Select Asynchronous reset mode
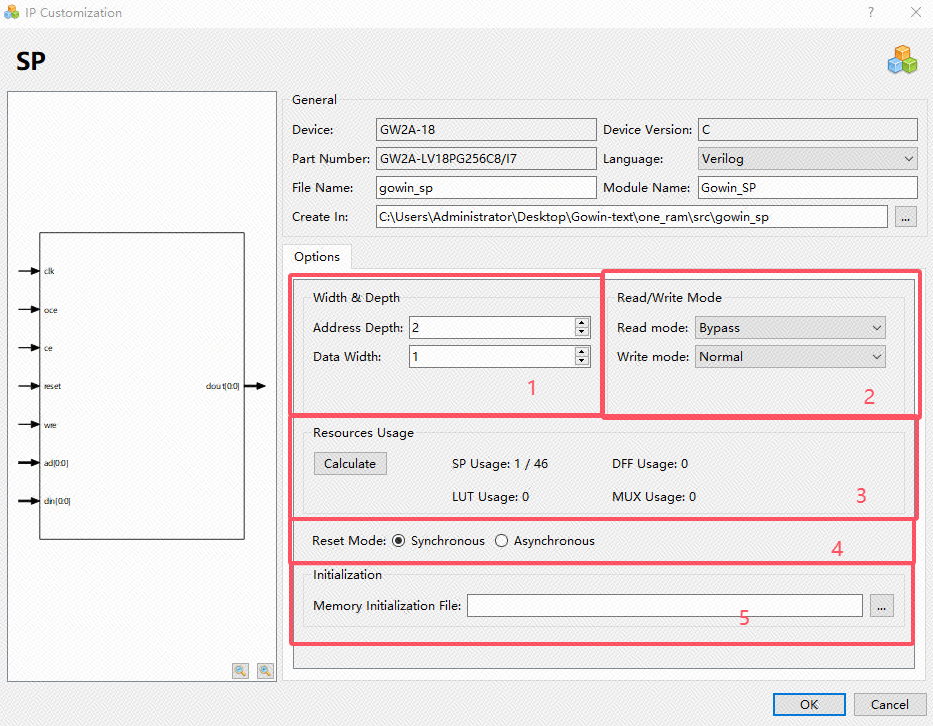The image size is (933, 726). click(502, 540)
